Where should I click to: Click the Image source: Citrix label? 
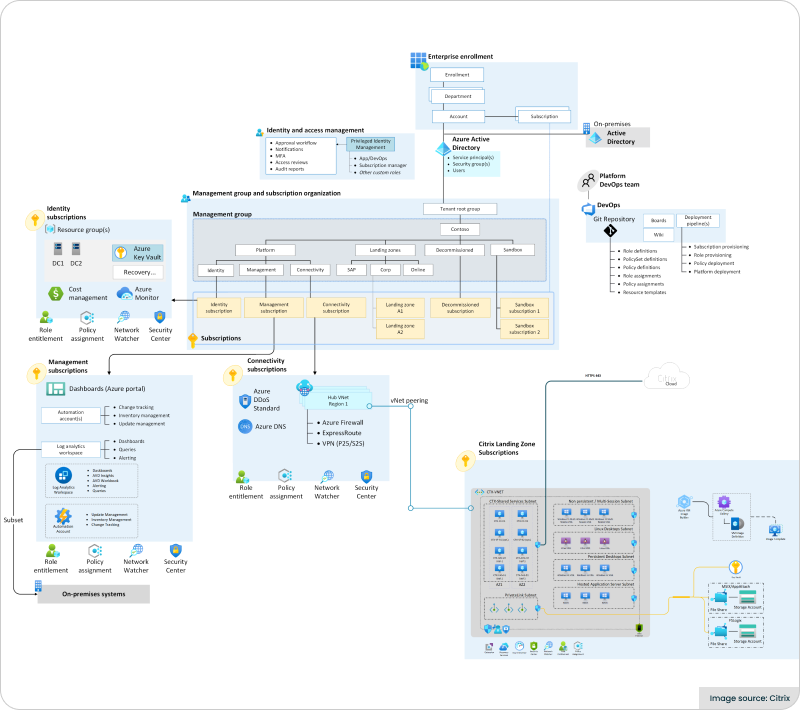point(749,698)
